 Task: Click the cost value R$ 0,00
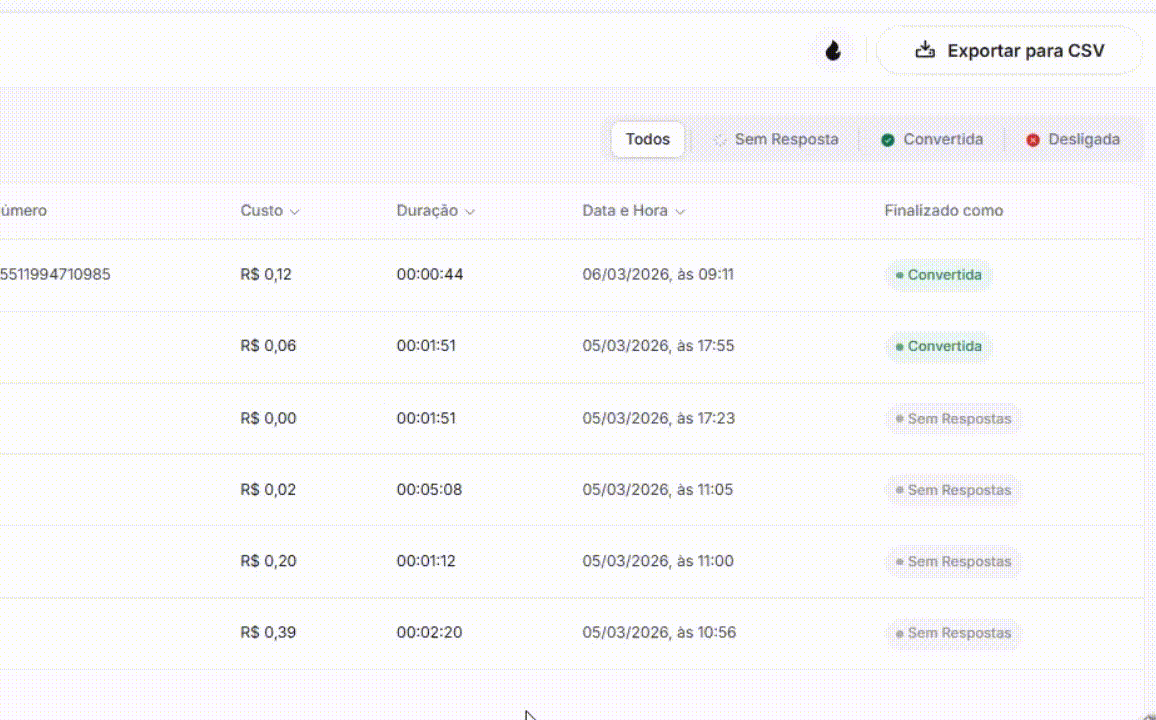coord(268,418)
